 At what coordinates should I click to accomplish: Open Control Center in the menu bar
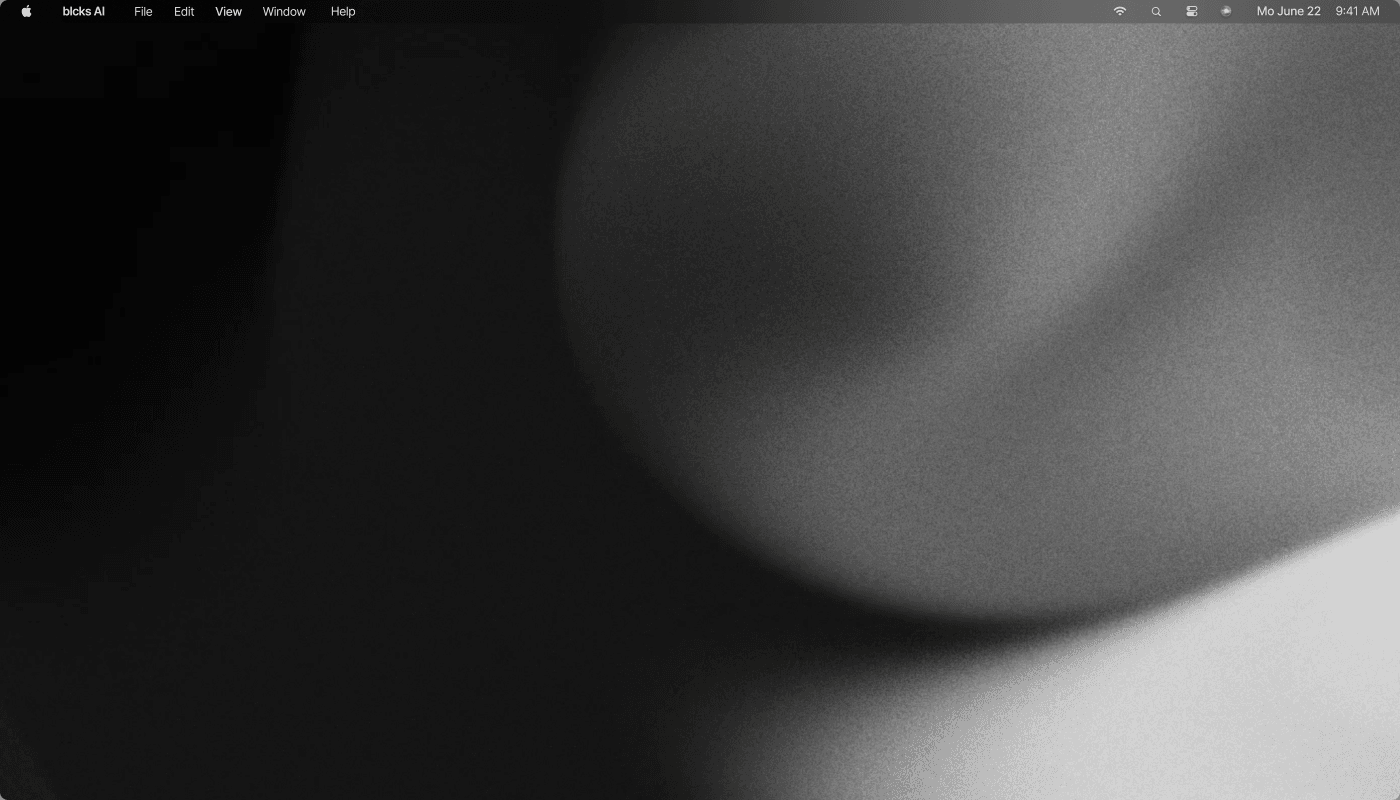tap(1191, 11)
